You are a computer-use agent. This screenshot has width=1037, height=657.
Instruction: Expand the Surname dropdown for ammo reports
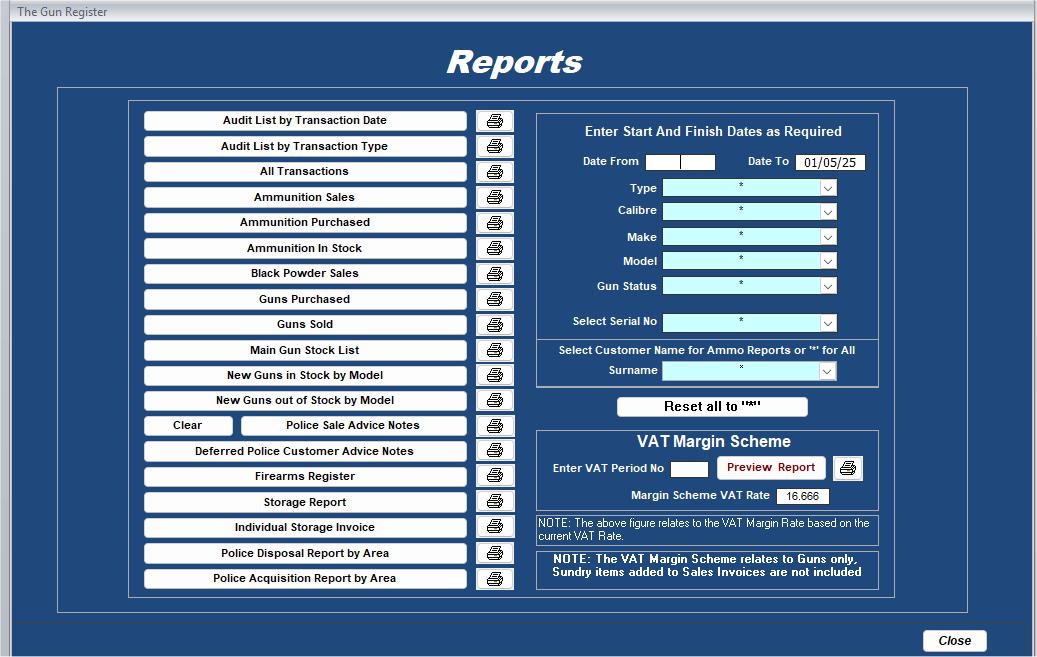[x=828, y=370]
